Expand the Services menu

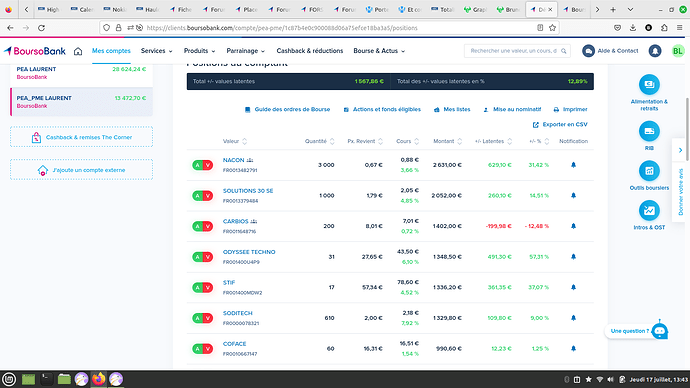pos(157,51)
